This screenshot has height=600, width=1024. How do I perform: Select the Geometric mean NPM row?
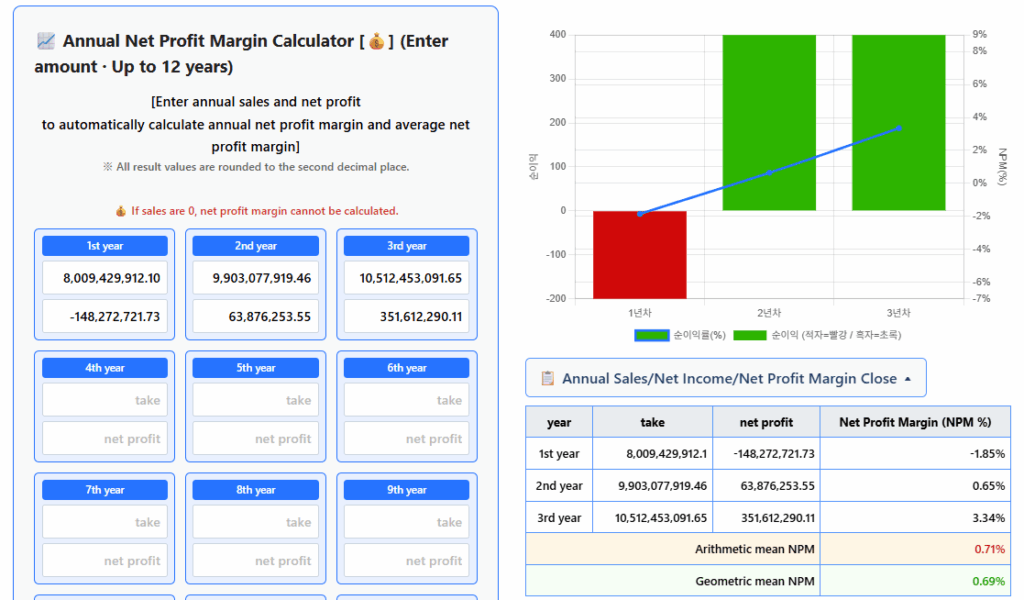tap(767, 581)
